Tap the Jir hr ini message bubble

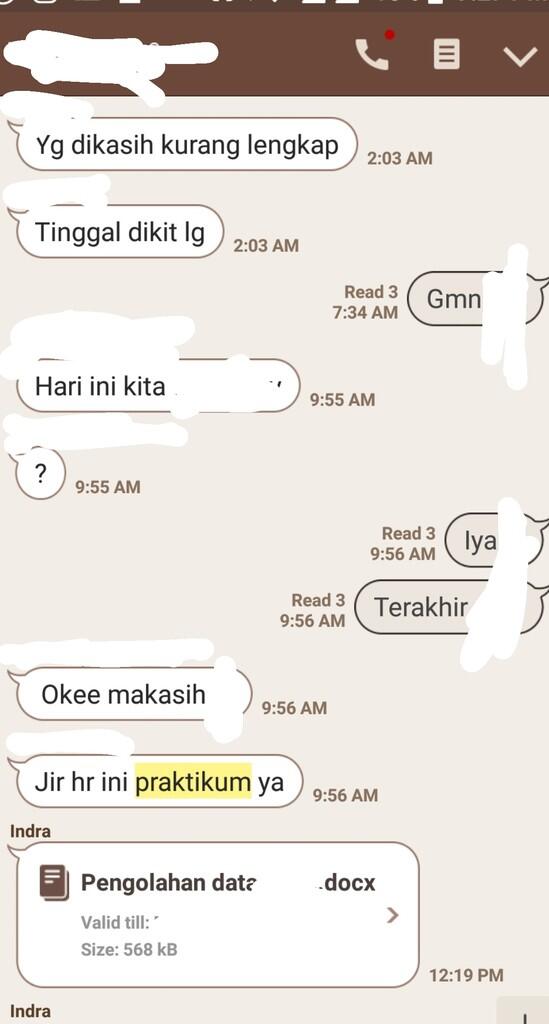coord(160,781)
